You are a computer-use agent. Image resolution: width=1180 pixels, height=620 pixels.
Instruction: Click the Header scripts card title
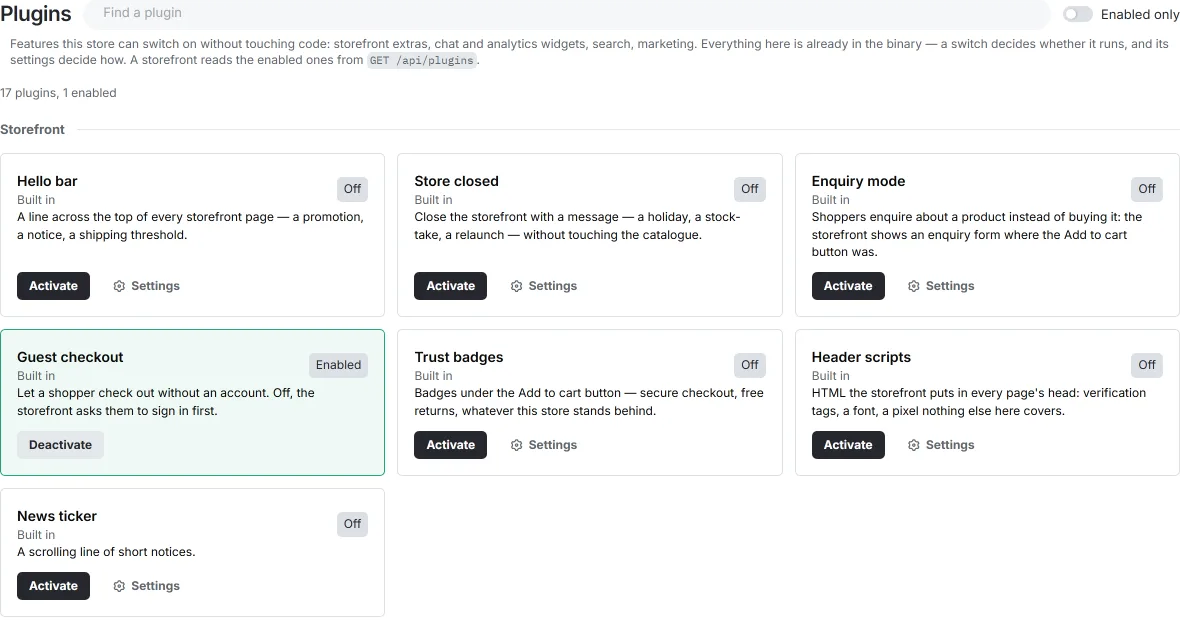pos(862,357)
